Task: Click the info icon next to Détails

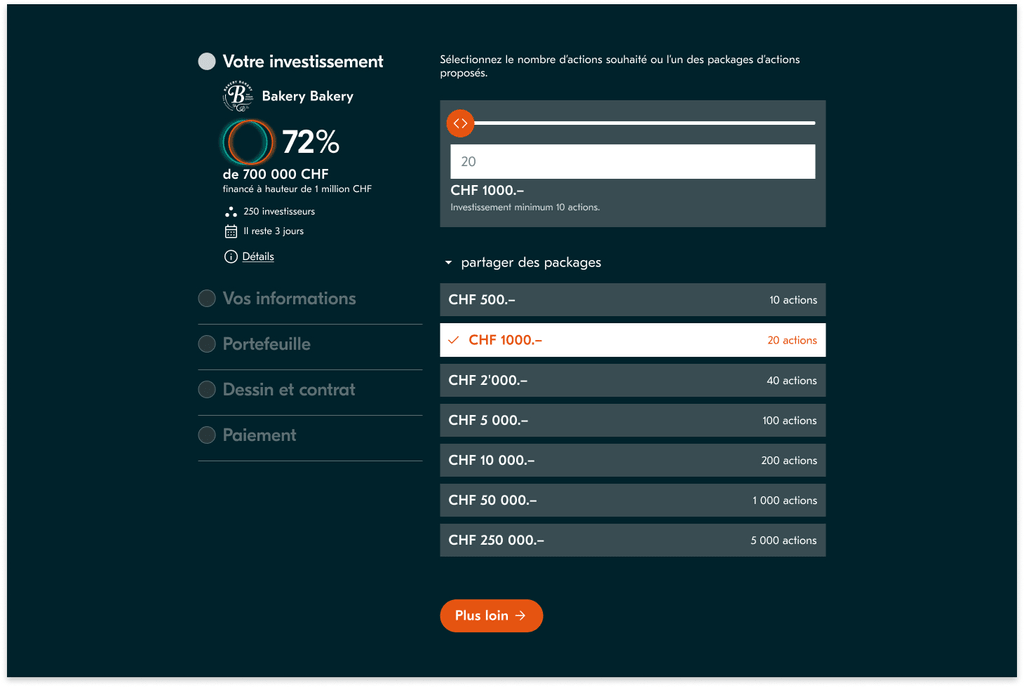Action: click(231, 257)
